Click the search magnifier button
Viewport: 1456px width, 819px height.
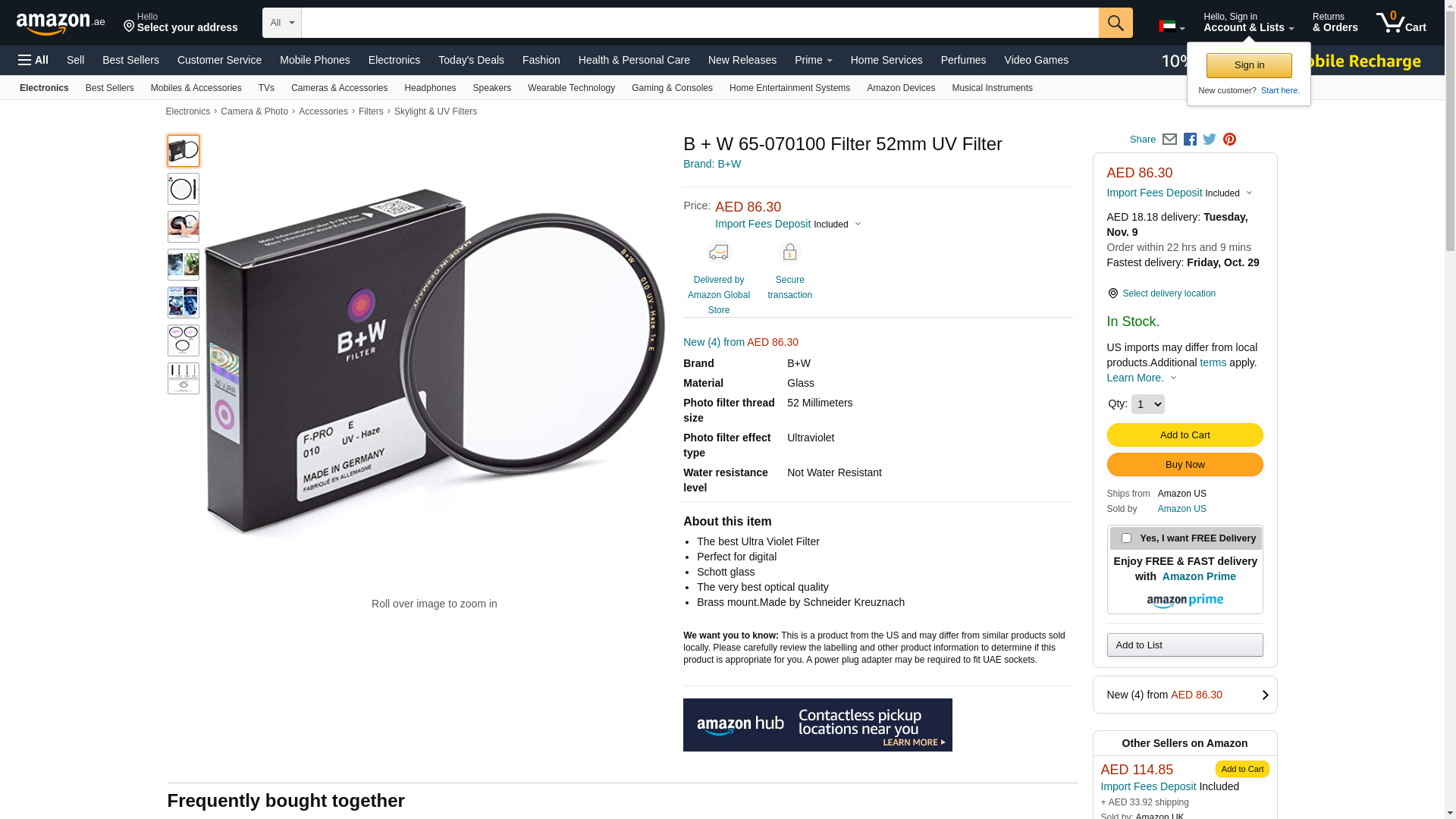1116,23
